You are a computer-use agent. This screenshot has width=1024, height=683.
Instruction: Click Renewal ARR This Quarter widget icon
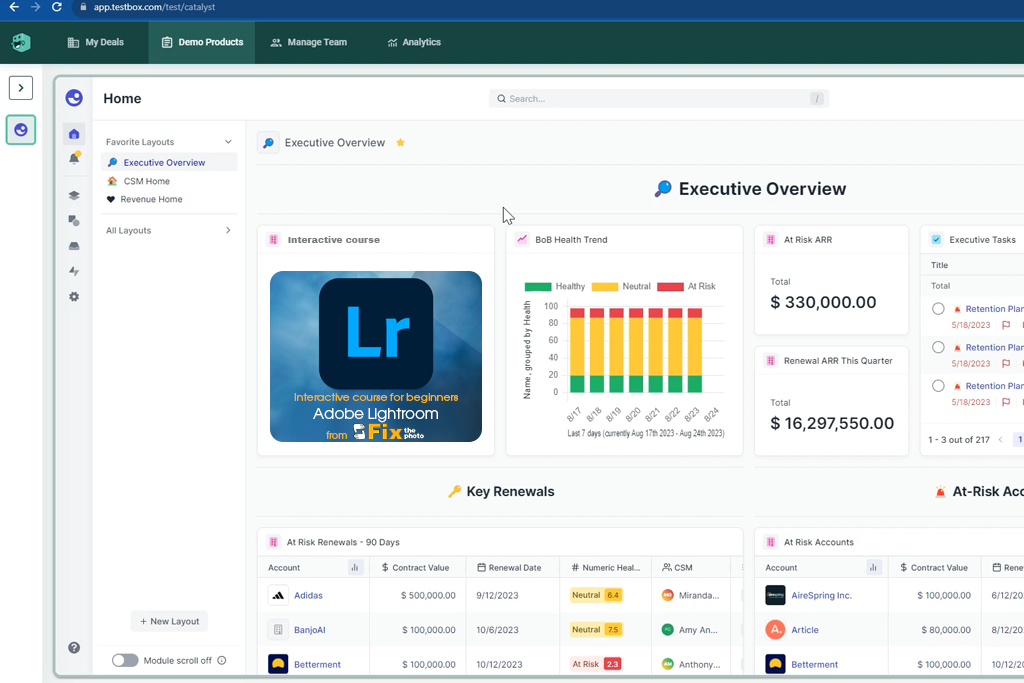tap(771, 360)
